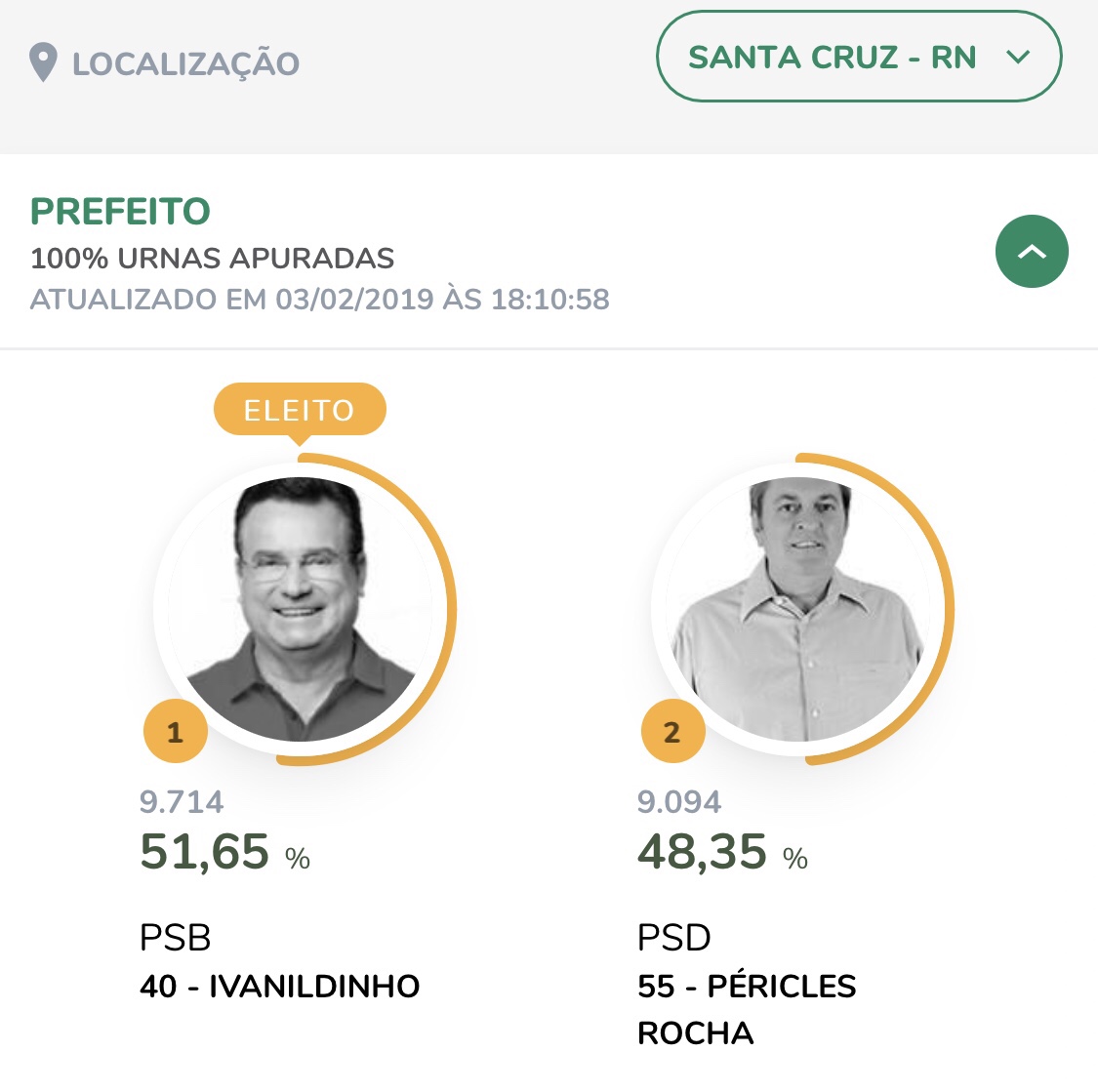Image resolution: width=1098 pixels, height=1092 pixels.
Task: Open the SANTA CRUZ - RN dropdown
Action: pyautogui.click(x=833, y=58)
